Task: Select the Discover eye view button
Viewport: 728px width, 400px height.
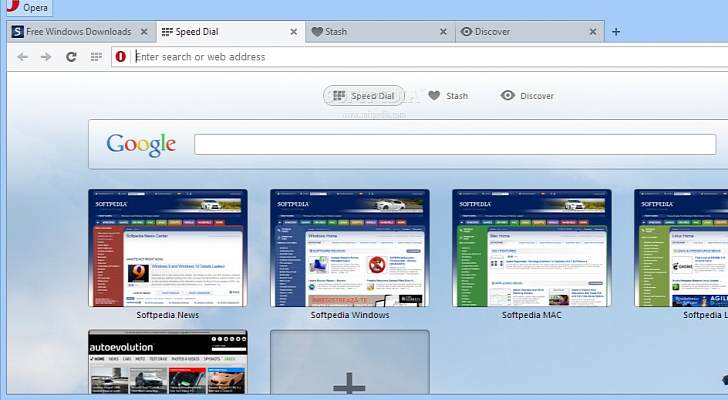Action: click(x=527, y=96)
